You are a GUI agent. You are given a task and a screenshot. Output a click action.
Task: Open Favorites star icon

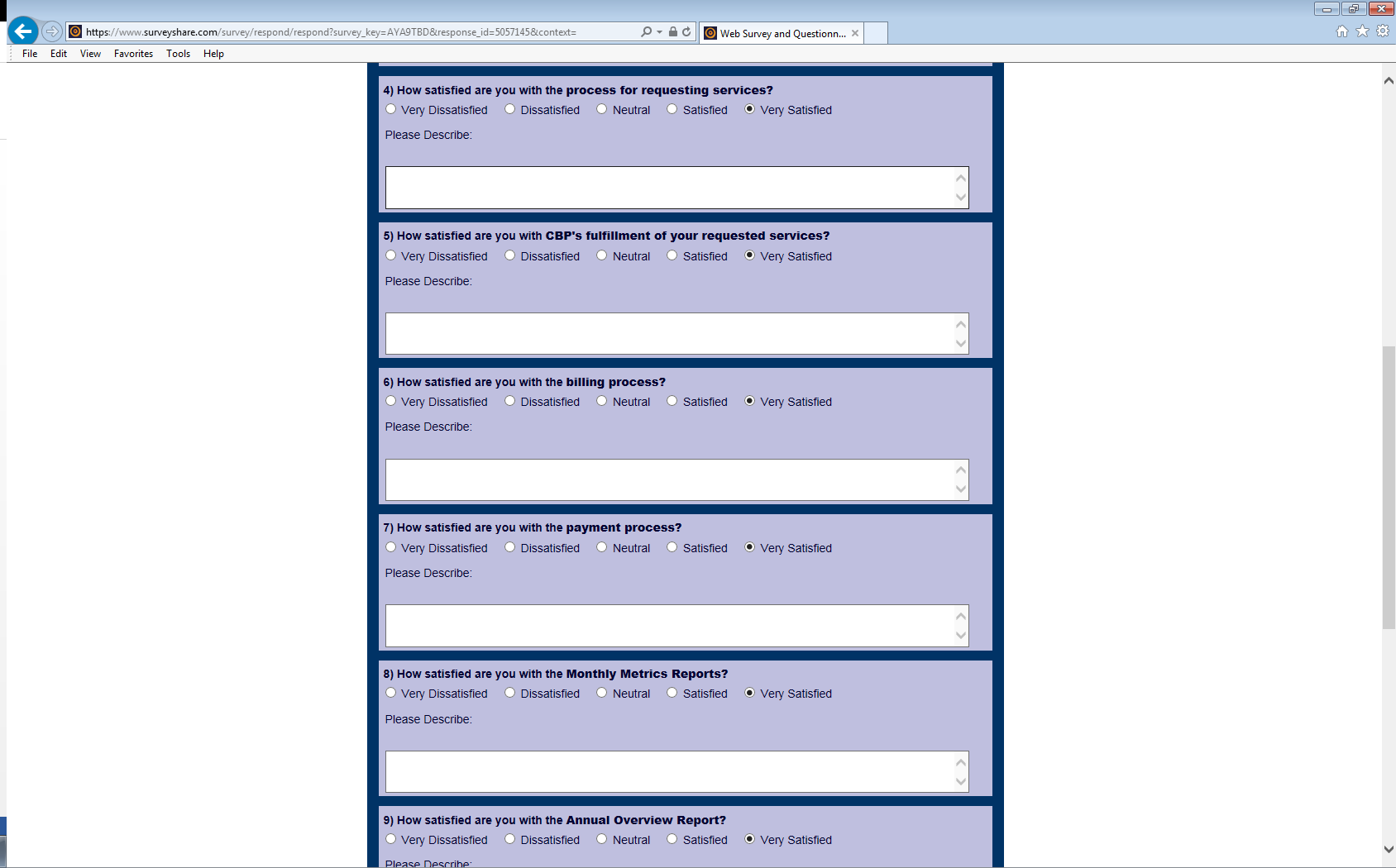(x=1362, y=31)
